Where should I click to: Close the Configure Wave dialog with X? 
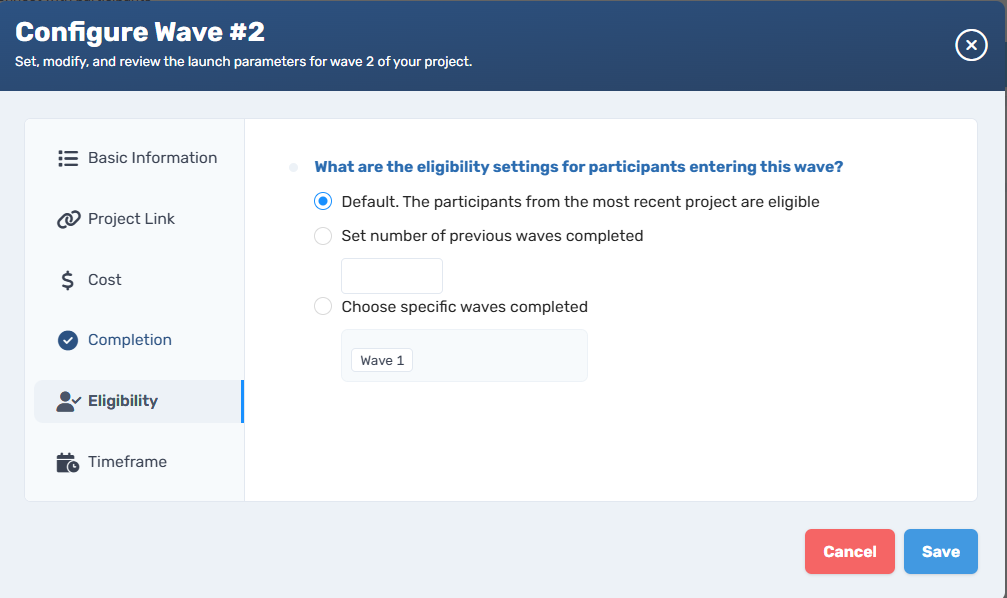point(971,45)
